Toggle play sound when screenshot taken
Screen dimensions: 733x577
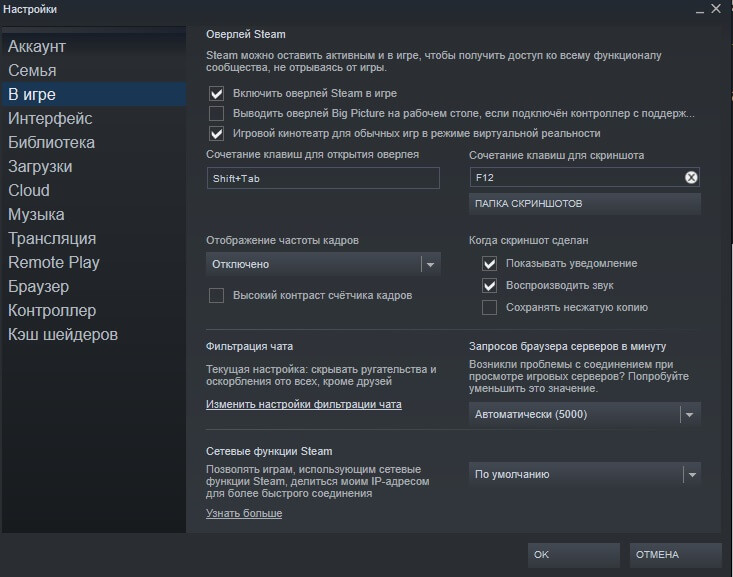pyautogui.click(x=489, y=286)
